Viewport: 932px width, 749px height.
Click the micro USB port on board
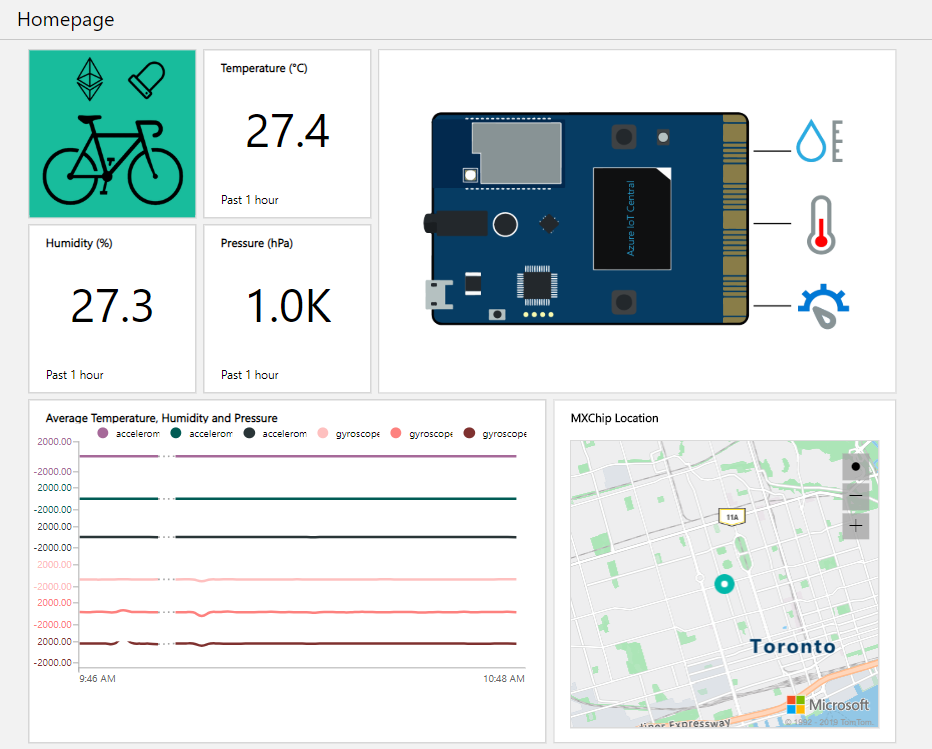coord(439,295)
